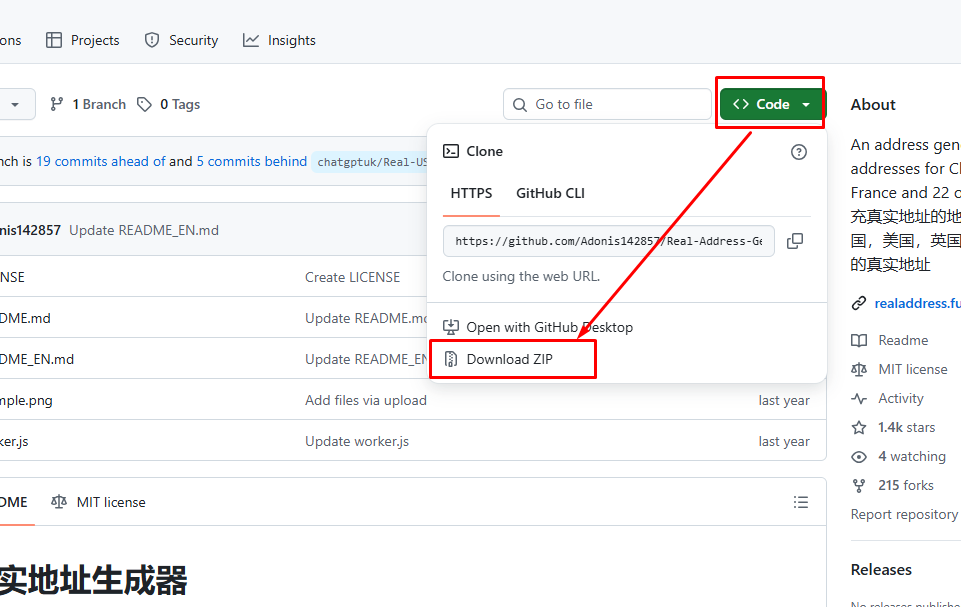Open the worker.js file row
The height and width of the screenshot is (607, 961).
[x=413, y=441]
